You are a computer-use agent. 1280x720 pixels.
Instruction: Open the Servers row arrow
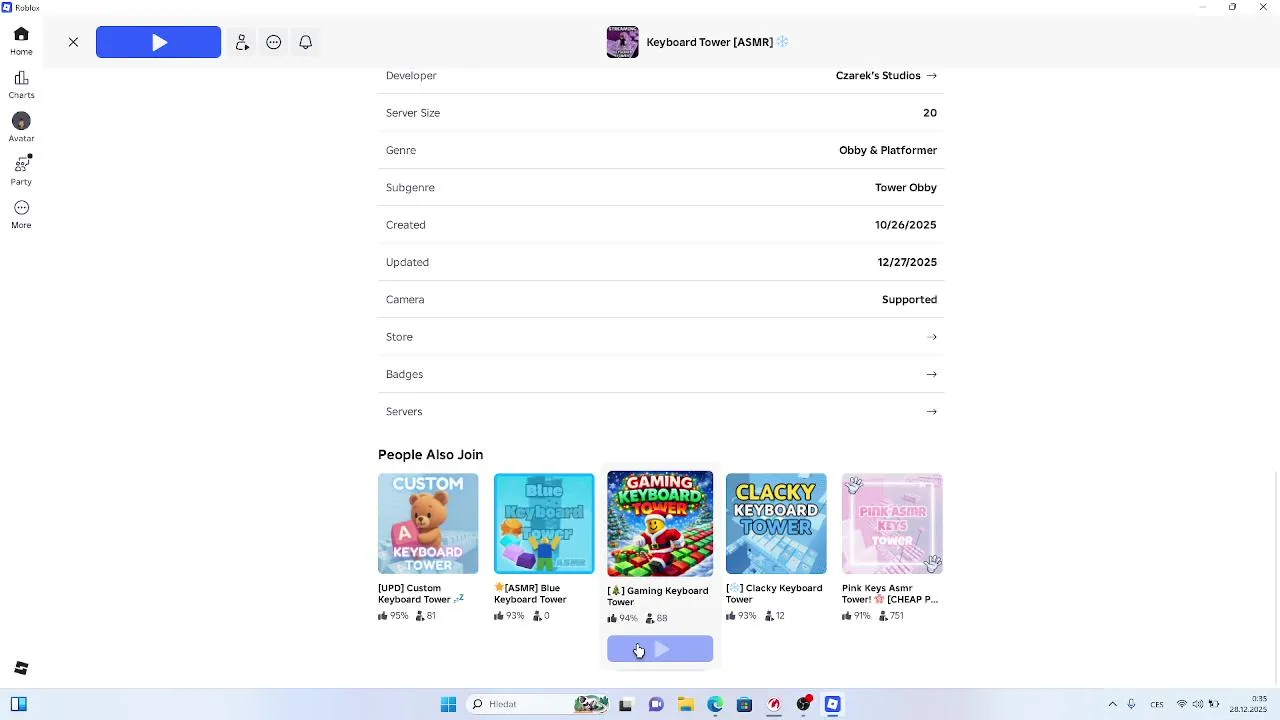point(932,412)
